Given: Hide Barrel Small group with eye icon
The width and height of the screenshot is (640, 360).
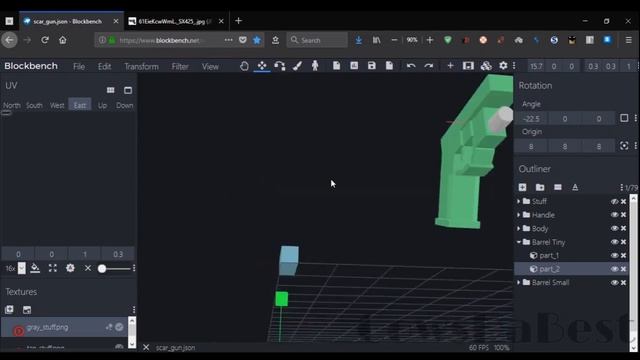Looking at the screenshot, I should (x=614, y=282).
